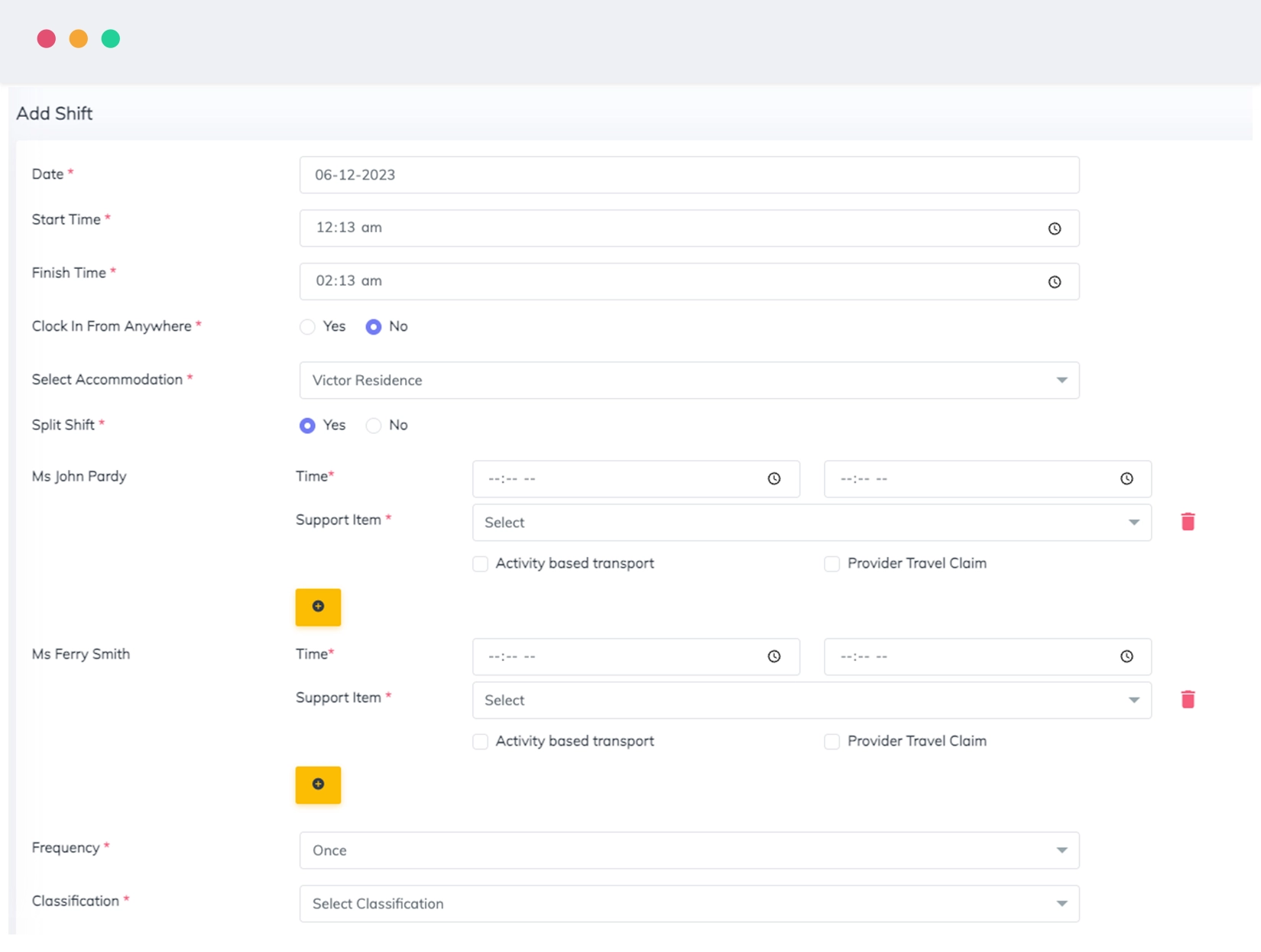Select No for Split Shift
This screenshot has width=1261, height=952.
pyautogui.click(x=373, y=426)
